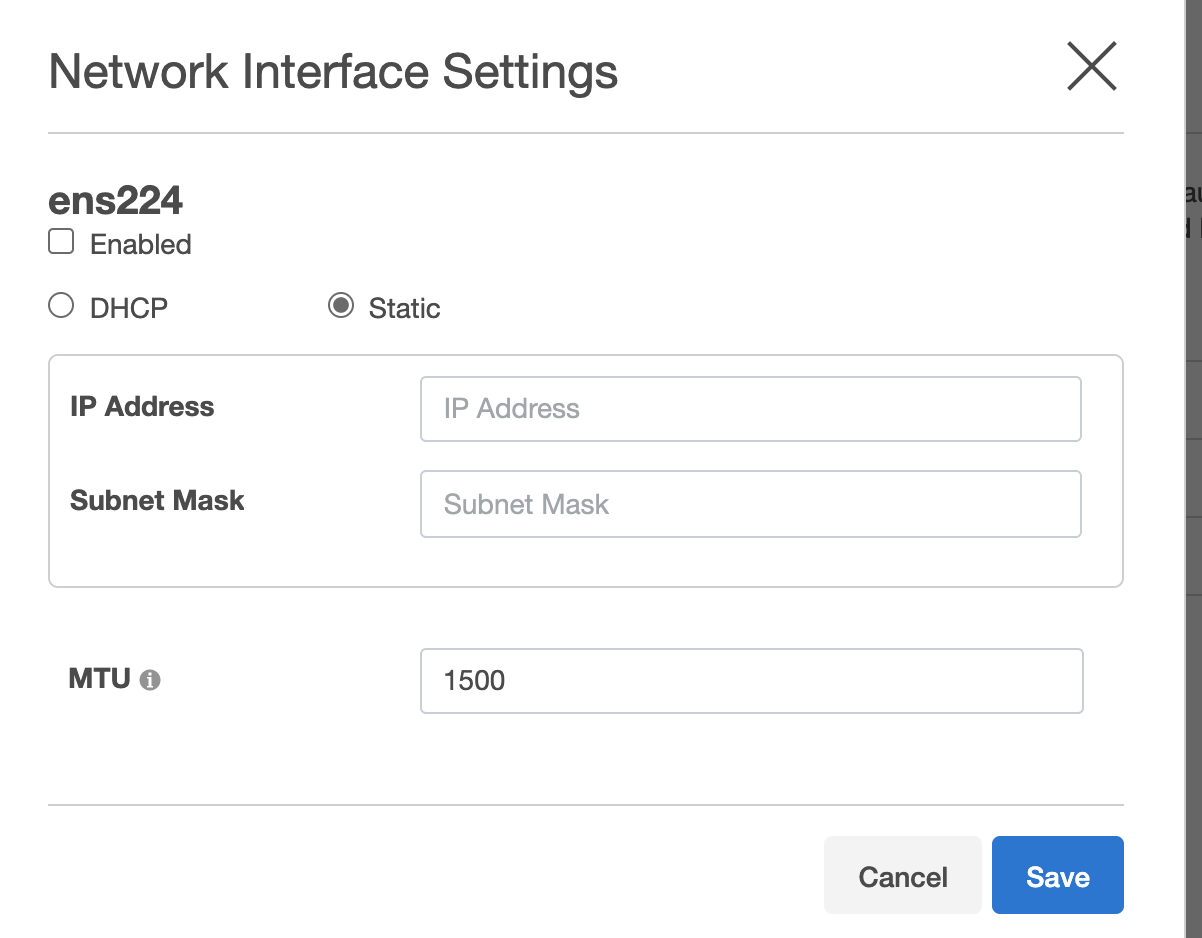1202x938 pixels.
Task: Switch addressing mode to DHCP
Action: point(60,305)
